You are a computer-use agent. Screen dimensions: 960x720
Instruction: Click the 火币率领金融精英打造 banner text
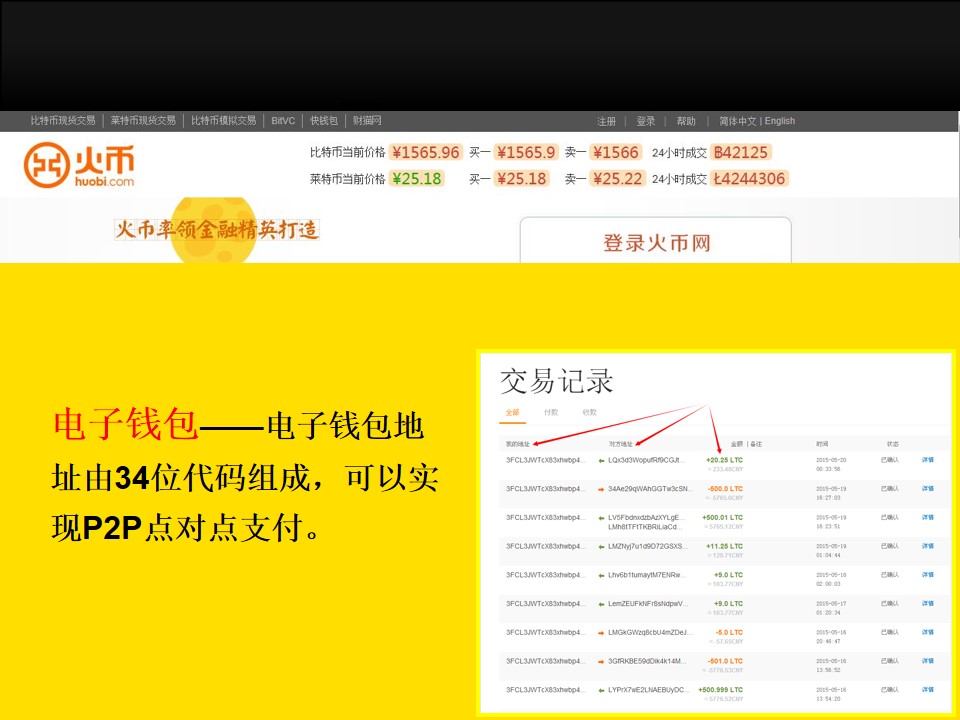(x=217, y=230)
